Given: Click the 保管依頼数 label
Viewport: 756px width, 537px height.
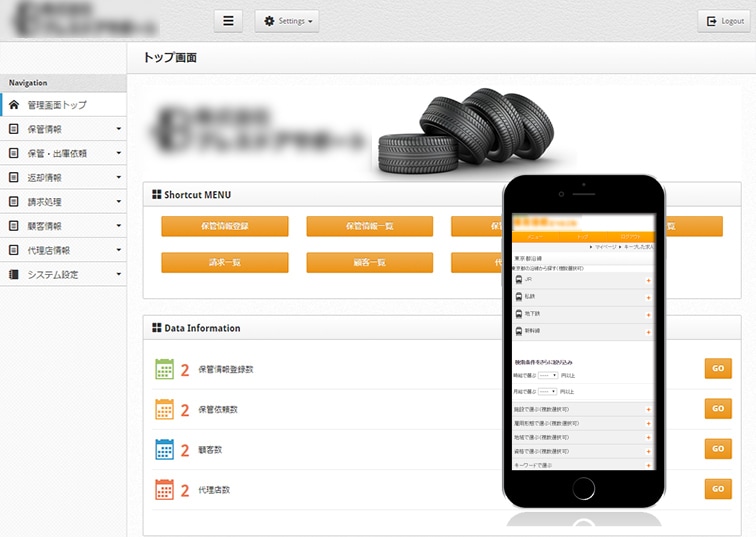Looking at the screenshot, I should click(x=218, y=409).
